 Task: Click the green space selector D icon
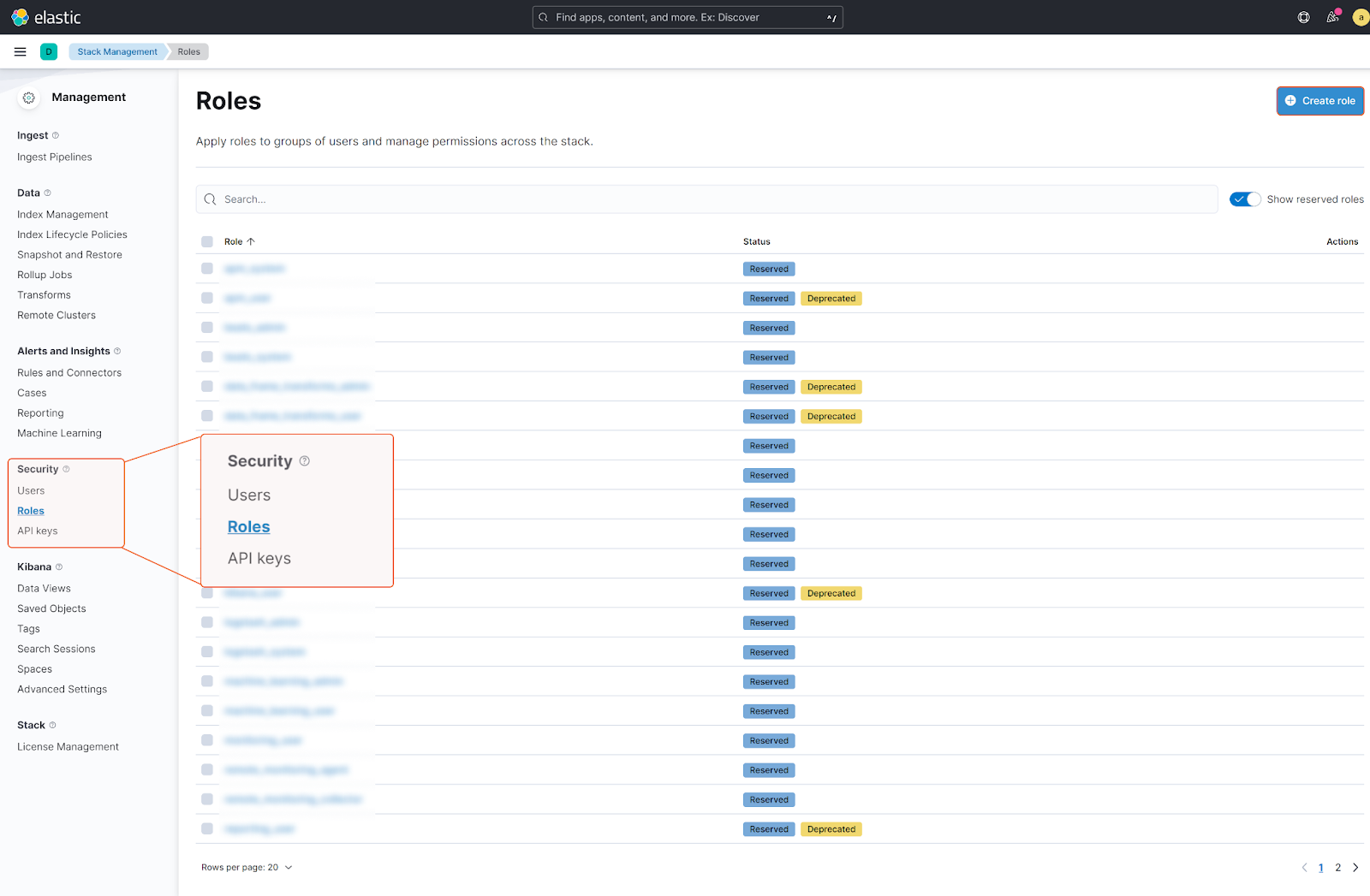coord(49,52)
